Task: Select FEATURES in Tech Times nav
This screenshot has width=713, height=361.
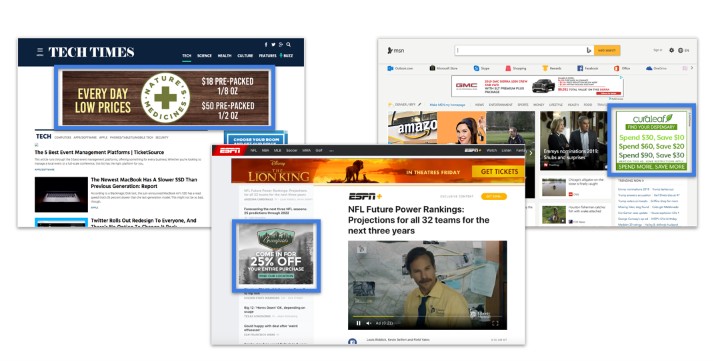Action: [267, 55]
